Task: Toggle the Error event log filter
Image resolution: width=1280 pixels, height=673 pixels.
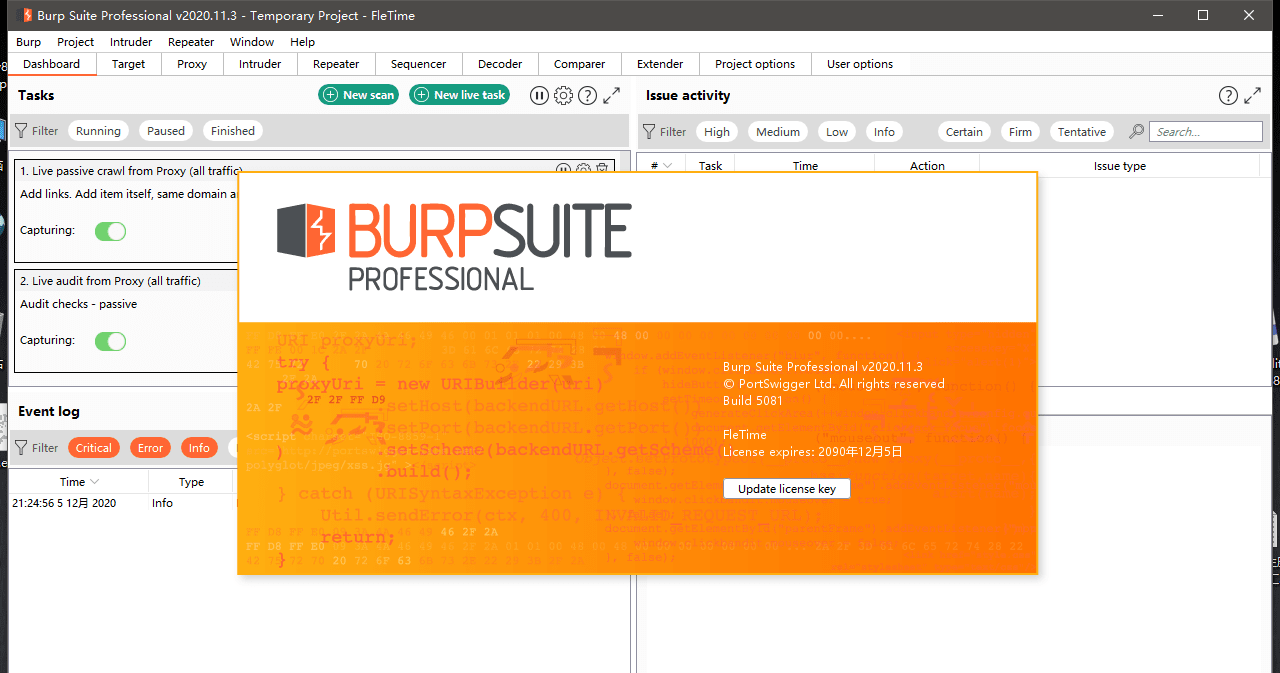Action: 151,448
